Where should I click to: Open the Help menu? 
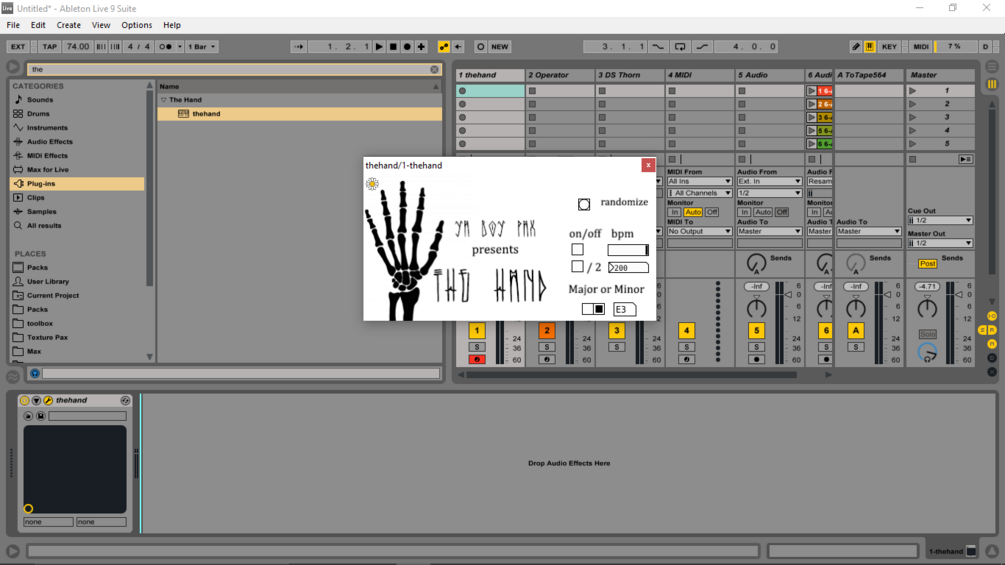172,25
